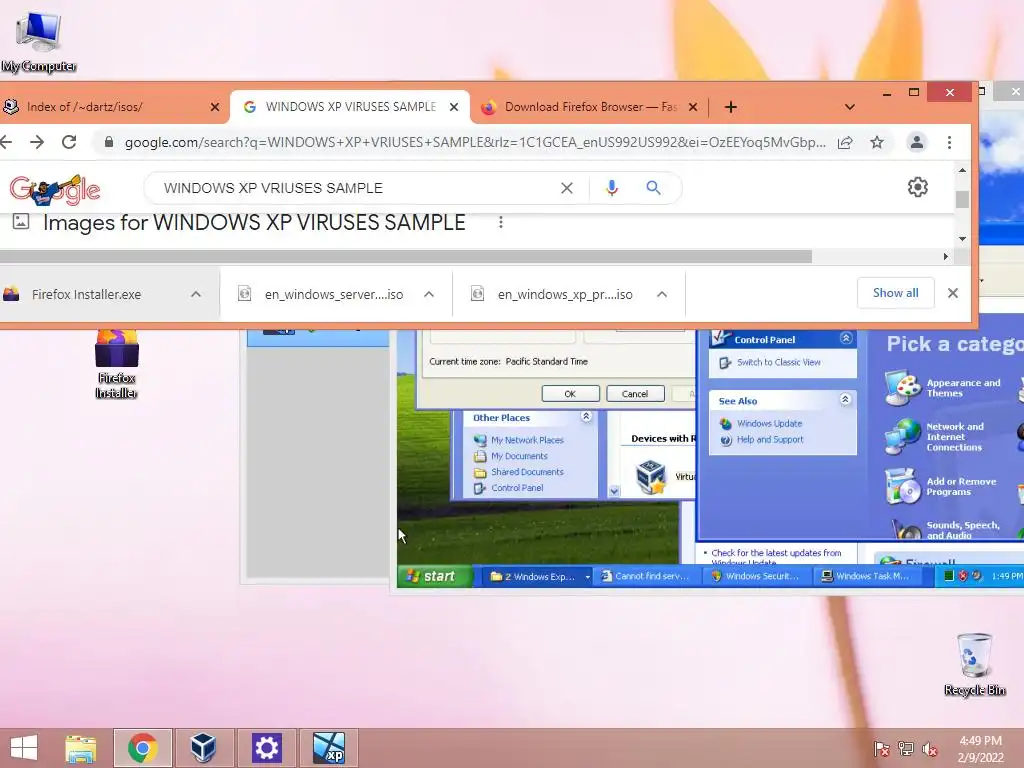Close the Download Firefox Browser tab
Viewport: 1024px width, 768px height.
coord(693,107)
